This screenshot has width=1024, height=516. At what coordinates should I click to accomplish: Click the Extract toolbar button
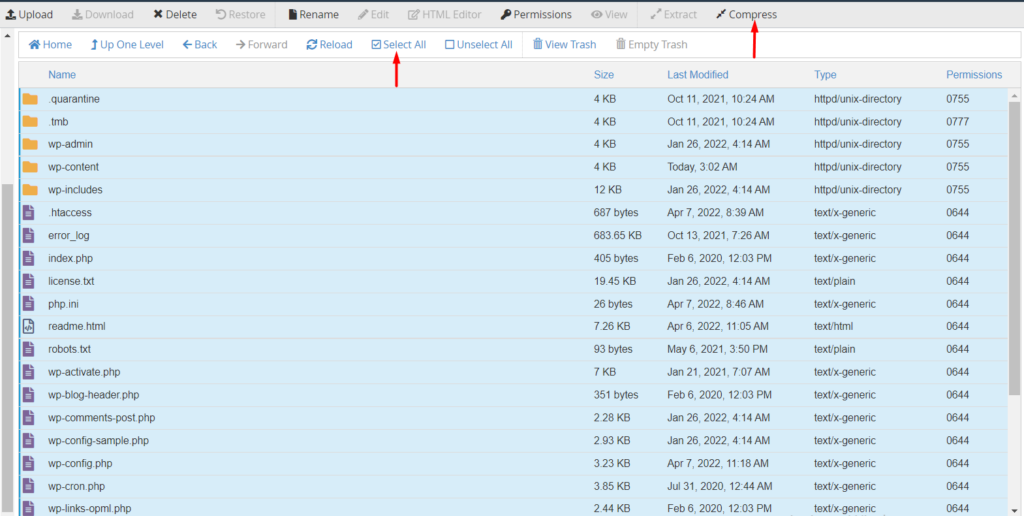(x=674, y=14)
